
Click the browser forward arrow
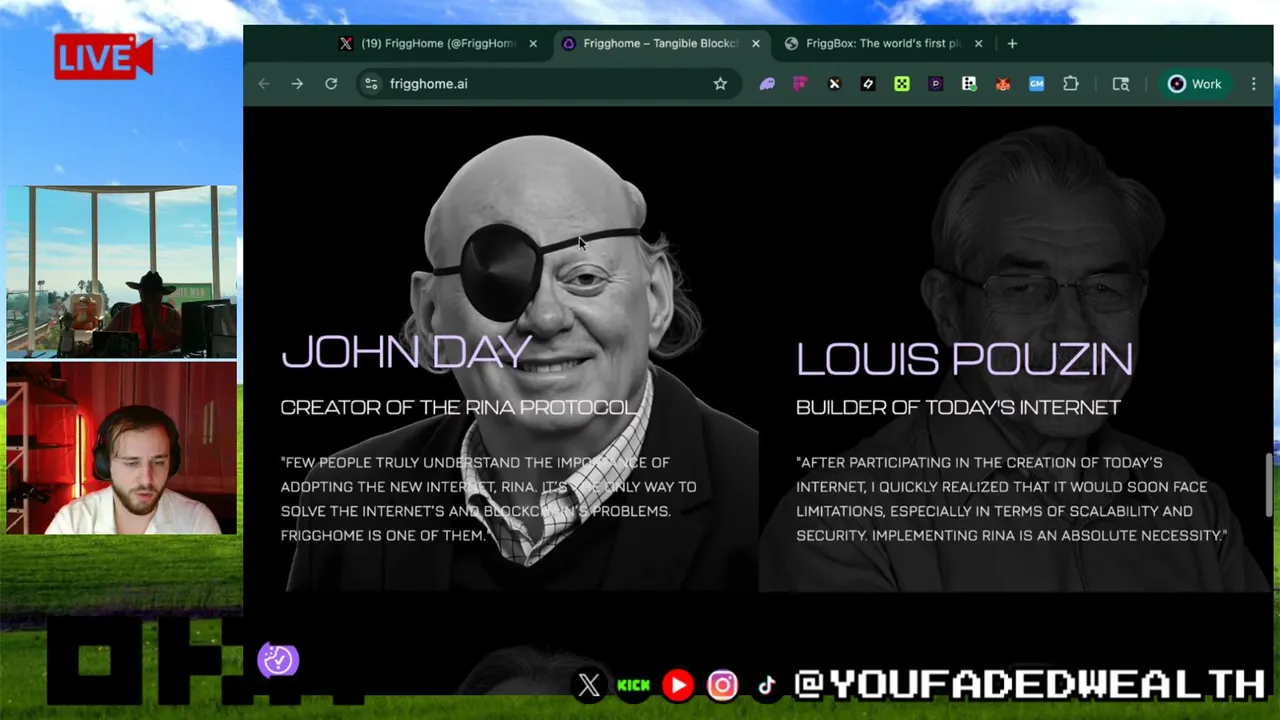pyautogui.click(x=297, y=84)
